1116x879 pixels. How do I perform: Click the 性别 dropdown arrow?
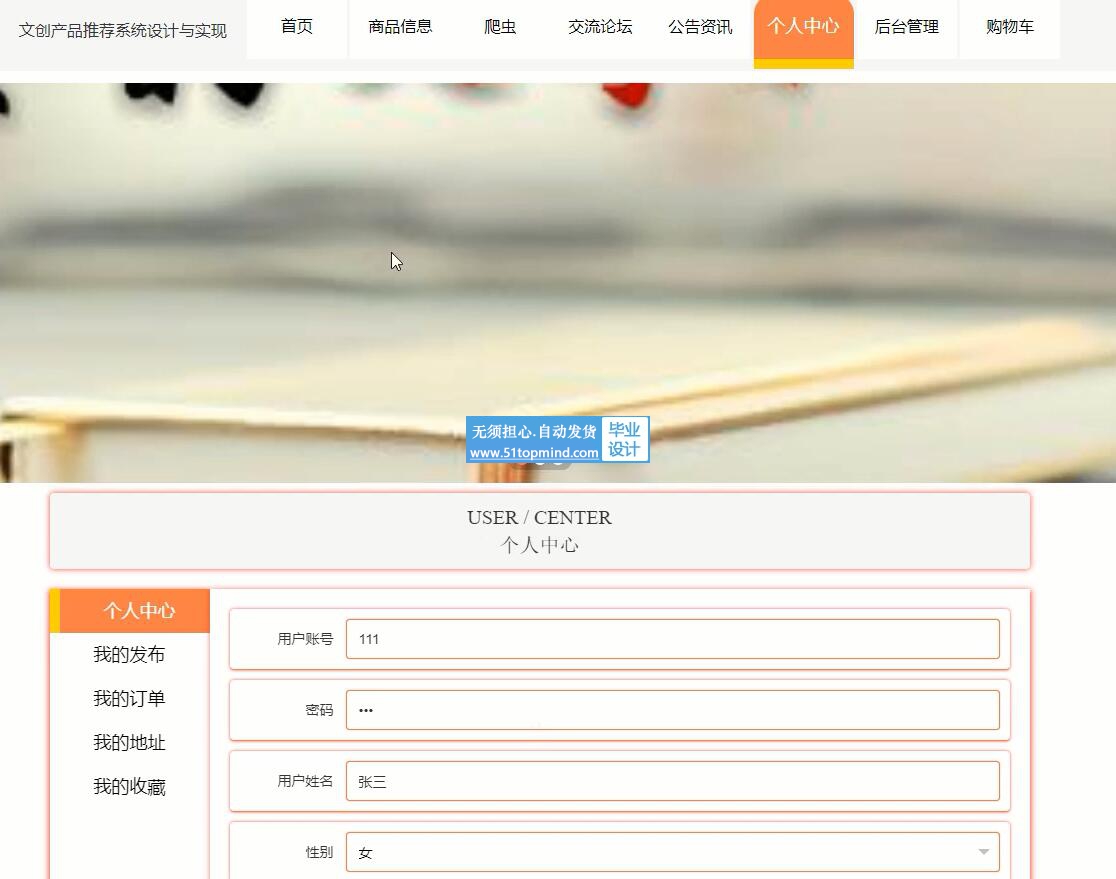pyautogui.click(x=984, y=852)
